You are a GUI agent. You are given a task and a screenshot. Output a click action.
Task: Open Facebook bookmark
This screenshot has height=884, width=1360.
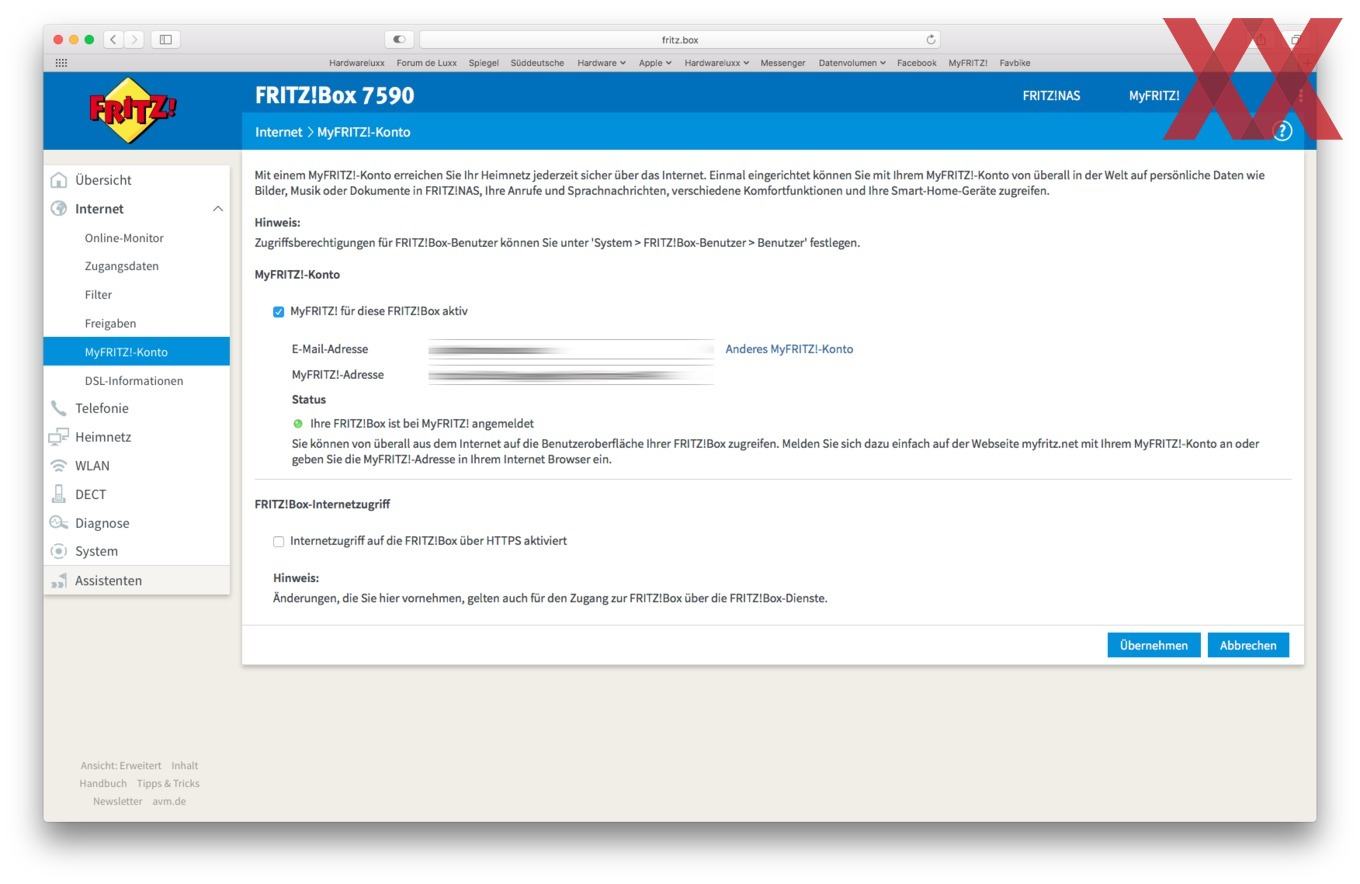pyautogui.click(x=916, y=63)
